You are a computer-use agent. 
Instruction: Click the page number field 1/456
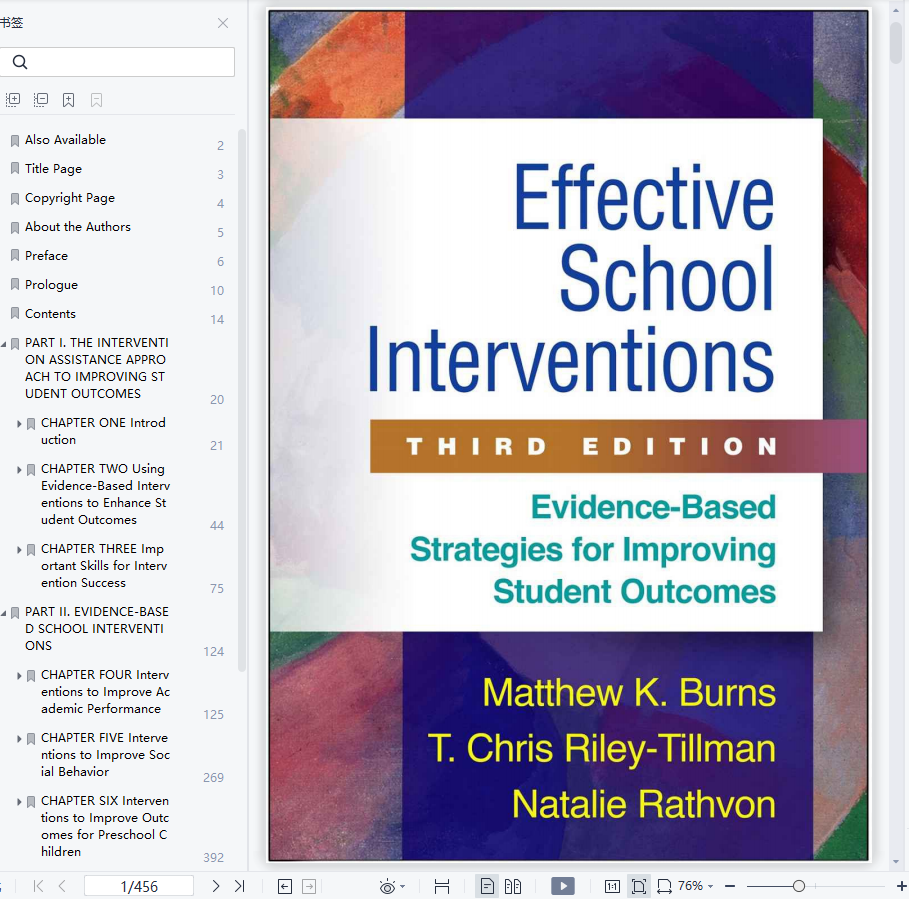(x=139, y=886)
